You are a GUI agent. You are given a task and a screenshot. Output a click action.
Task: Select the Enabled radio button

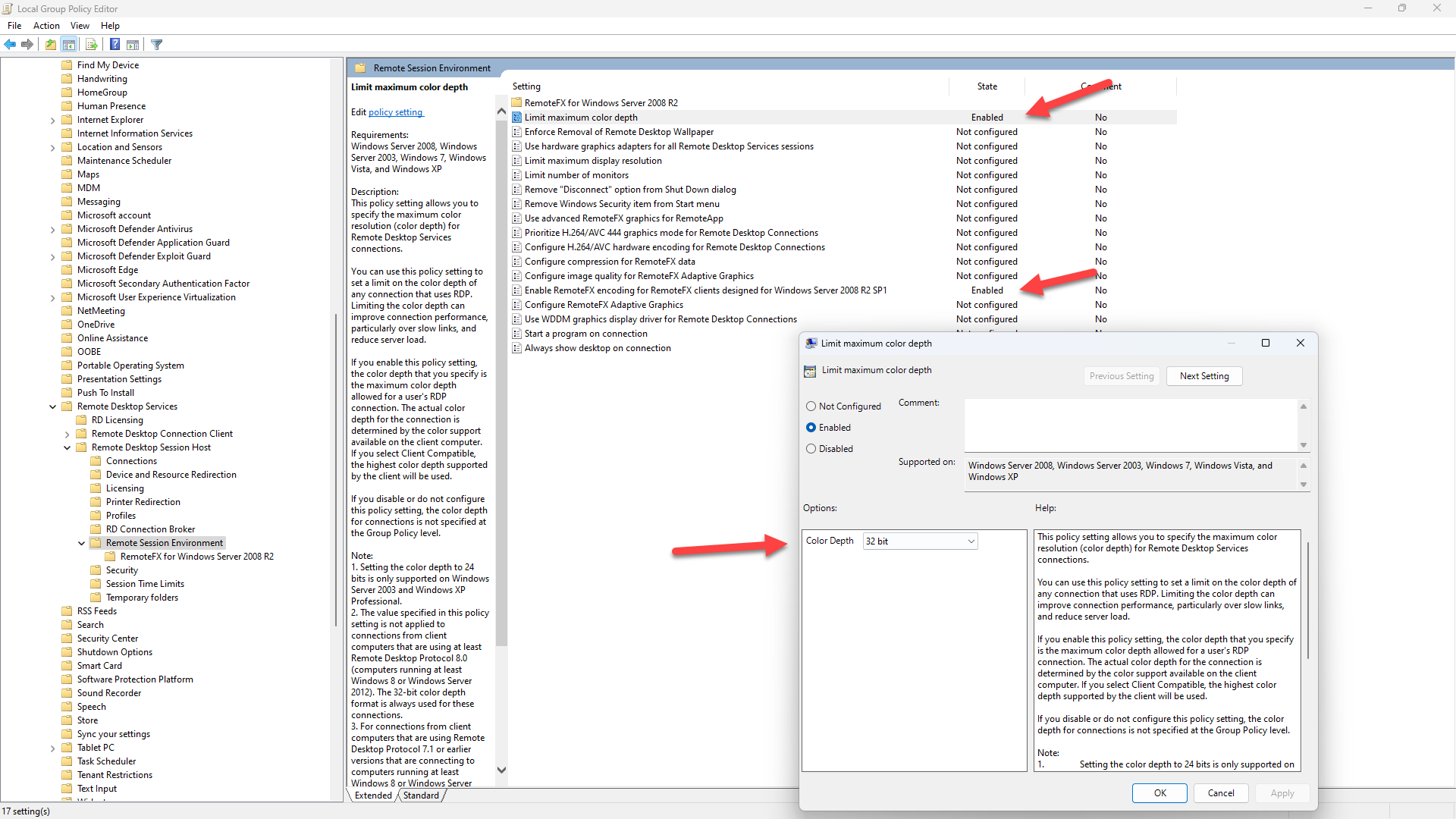[811, 427]
